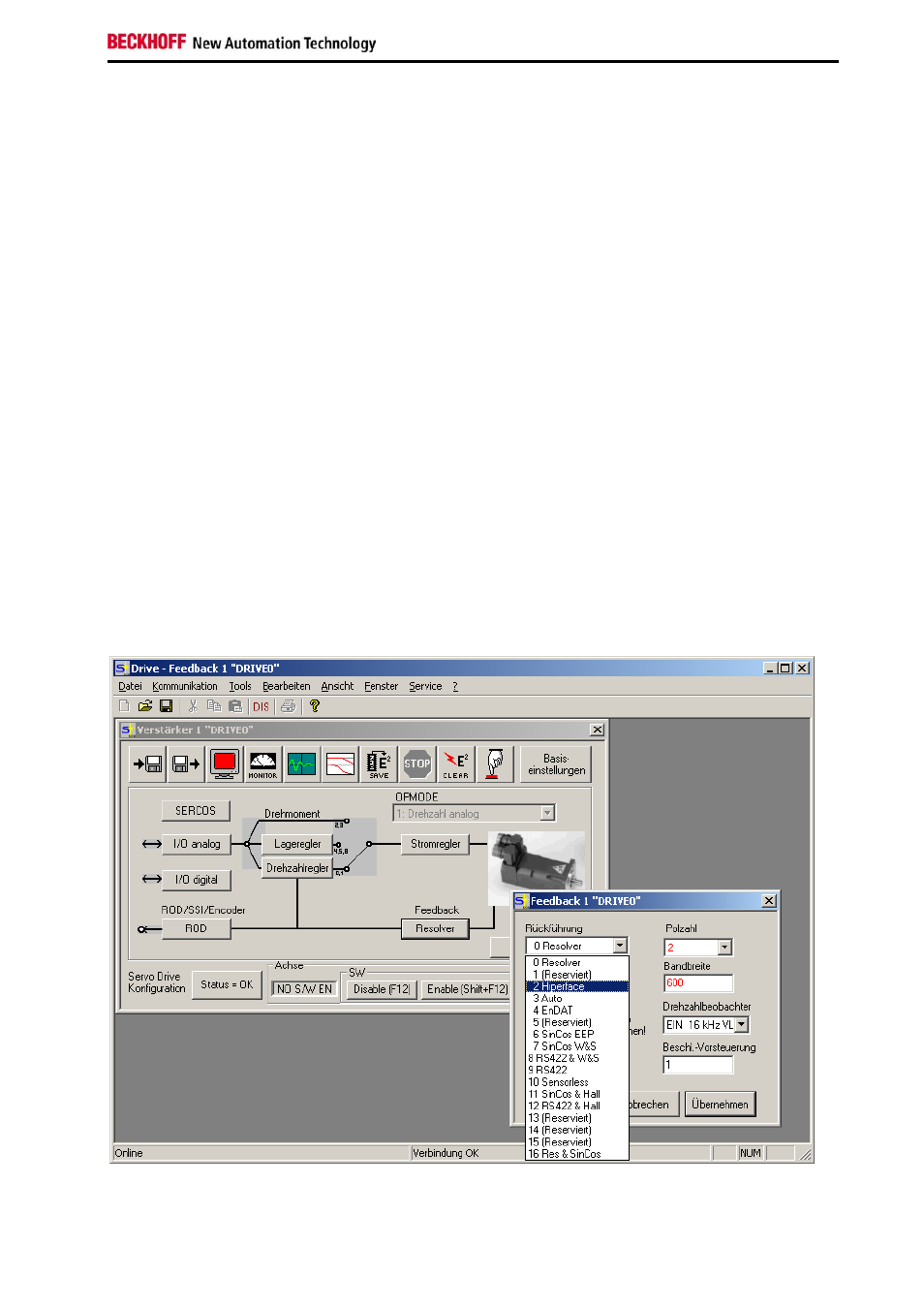Viewport: 924px width, 1308px height.
Task: Open the I/O digital settings
Action: coord(197,880)
